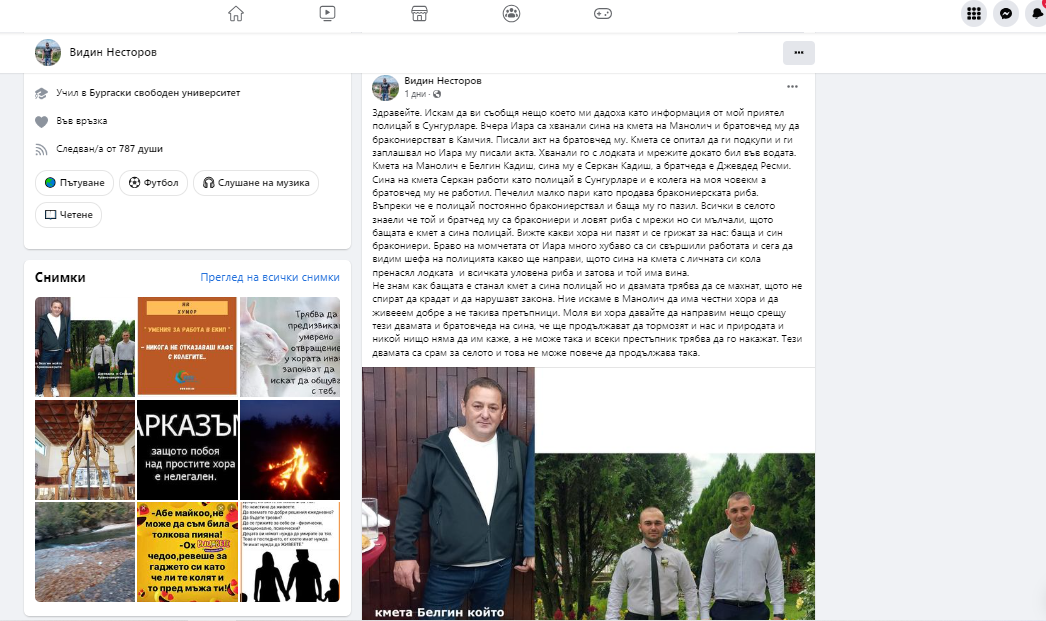
Task: Open the apps grid menu icon
Action: click(x=974, y=13)
